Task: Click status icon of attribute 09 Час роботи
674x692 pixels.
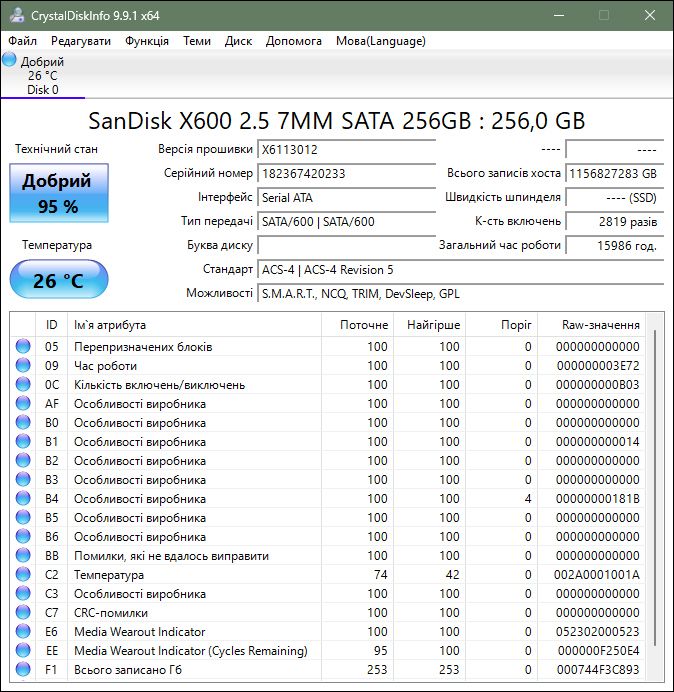Action: [23, 365]
